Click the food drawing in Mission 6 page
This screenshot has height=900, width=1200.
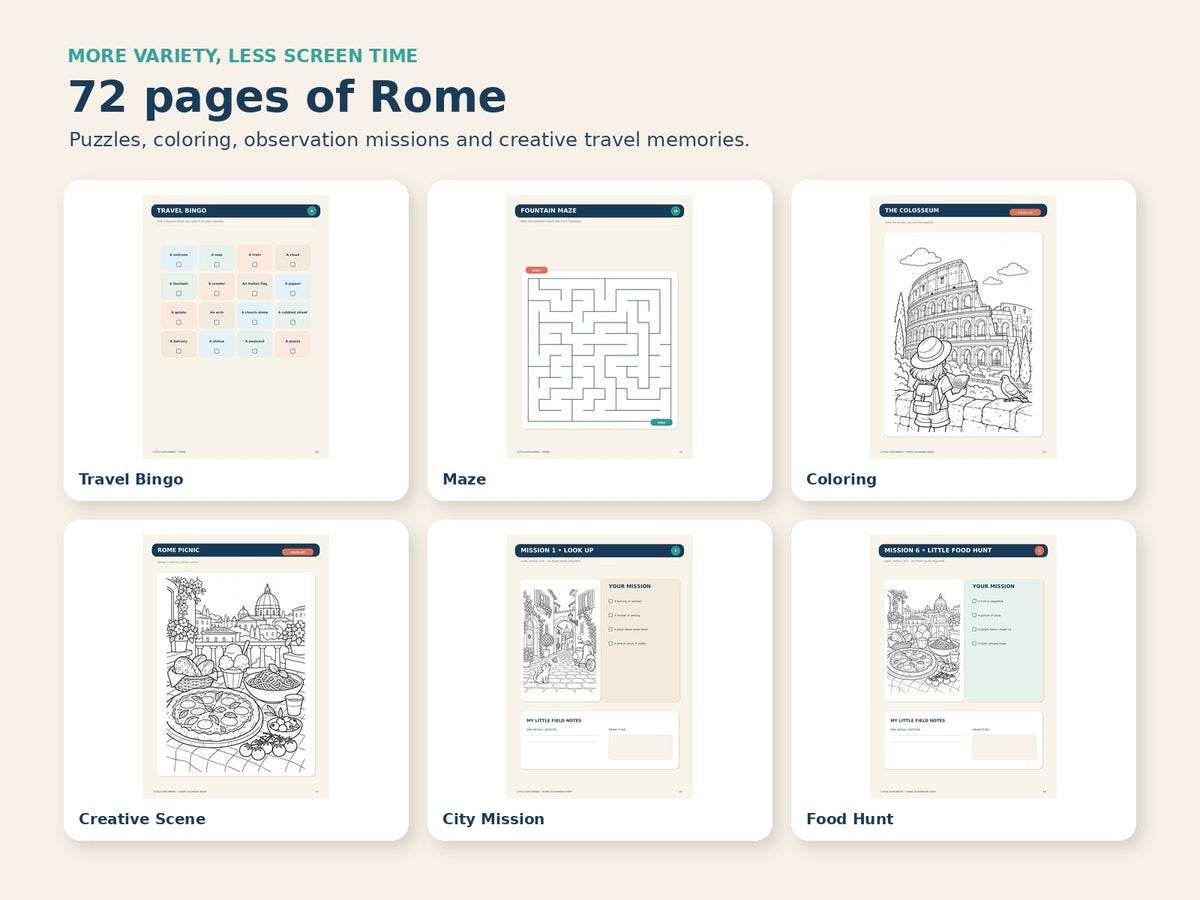(924, 640)
